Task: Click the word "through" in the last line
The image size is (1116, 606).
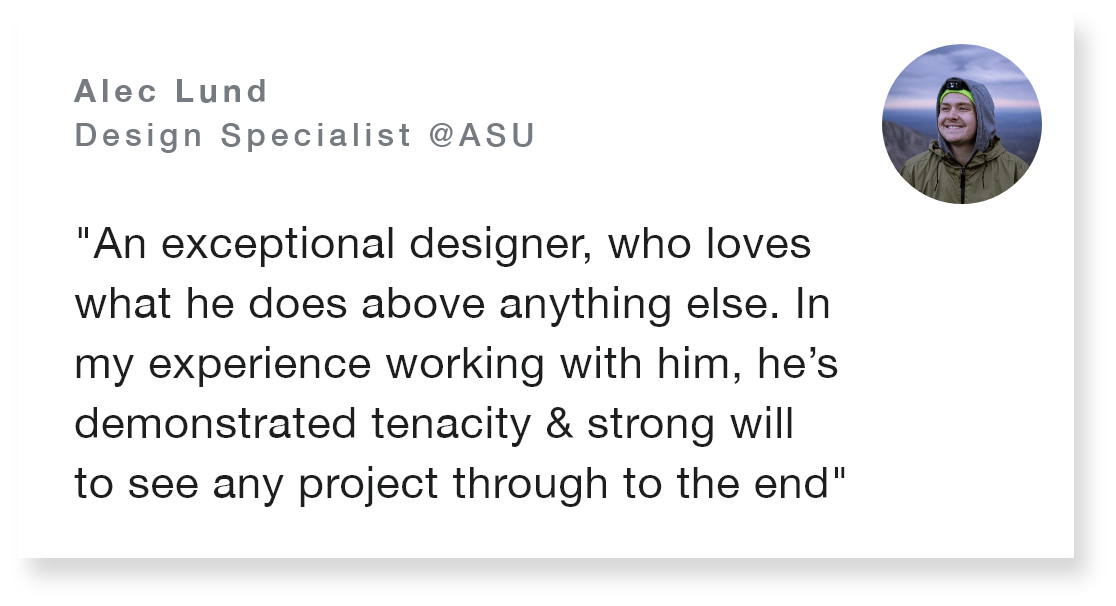Action: (x=531, y=484)
